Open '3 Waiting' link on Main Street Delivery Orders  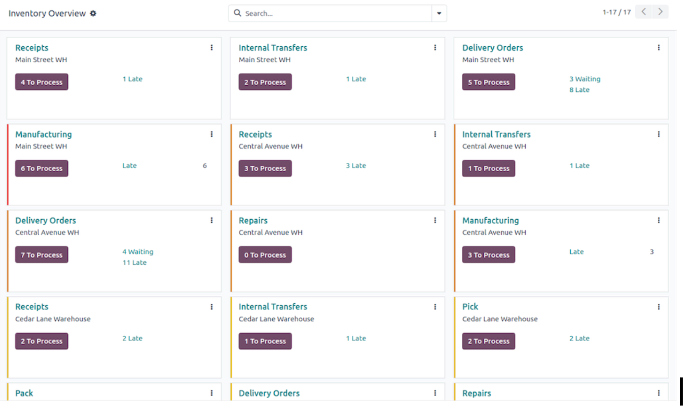point(584,78)
